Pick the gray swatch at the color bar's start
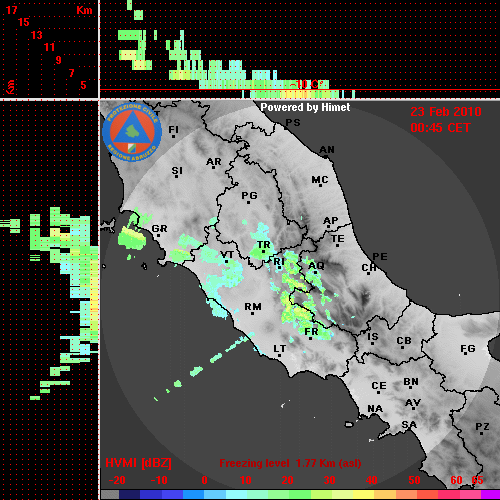The height and width of the screenshot is (500, 500). [x=110, y=495]
